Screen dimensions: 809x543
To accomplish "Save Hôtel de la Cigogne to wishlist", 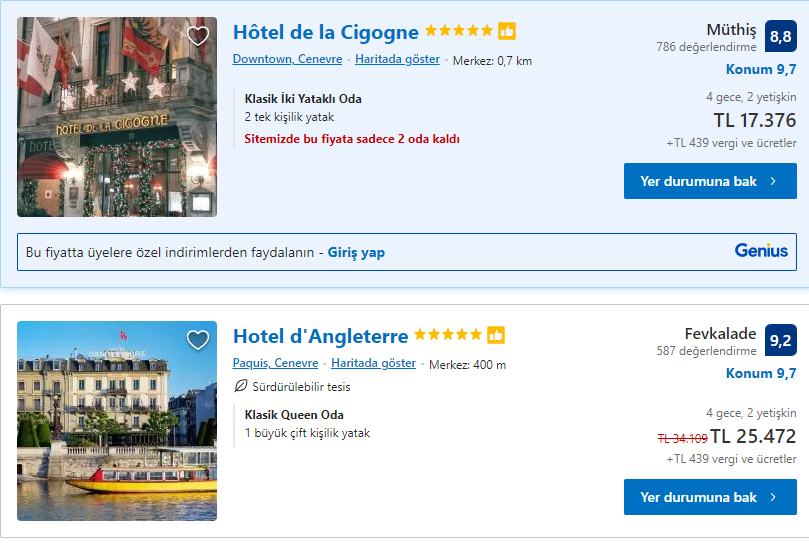I will [198, 36].
